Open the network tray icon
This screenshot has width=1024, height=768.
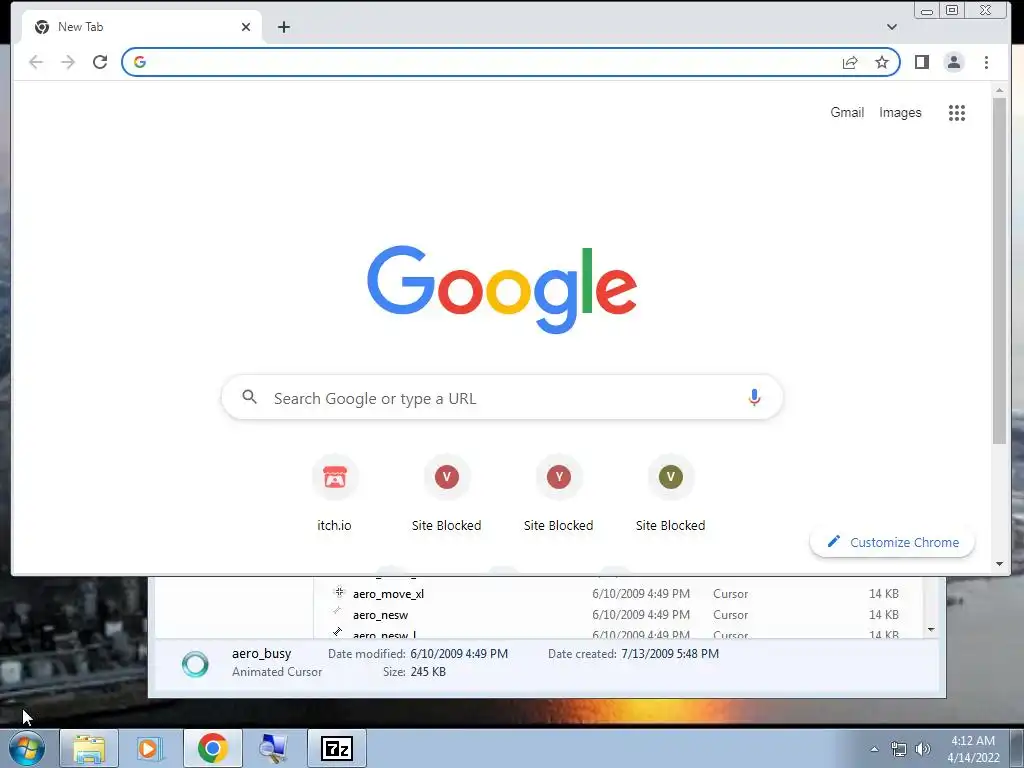899,749
